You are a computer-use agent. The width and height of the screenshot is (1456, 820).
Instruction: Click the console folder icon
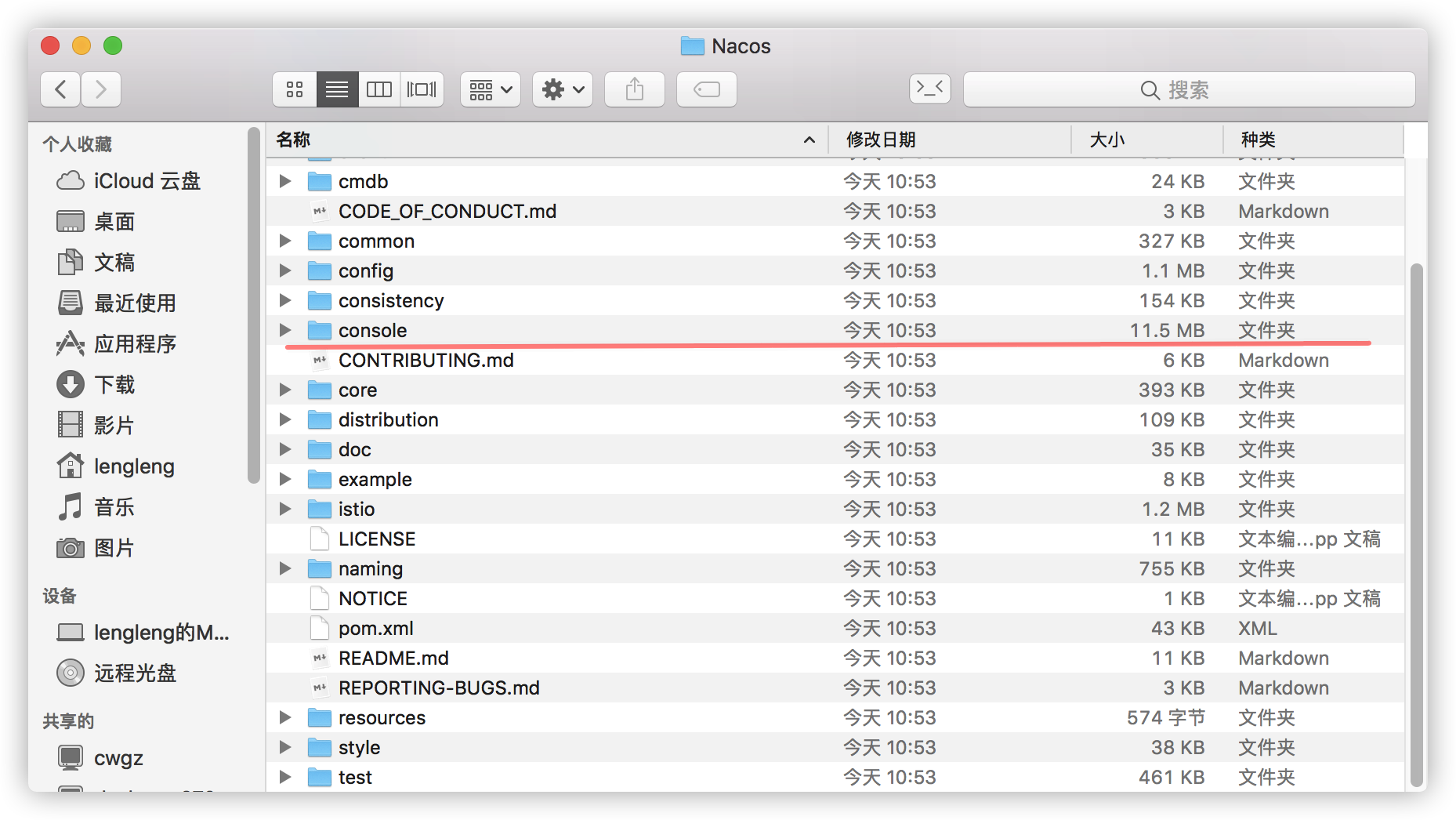point(319,330)
